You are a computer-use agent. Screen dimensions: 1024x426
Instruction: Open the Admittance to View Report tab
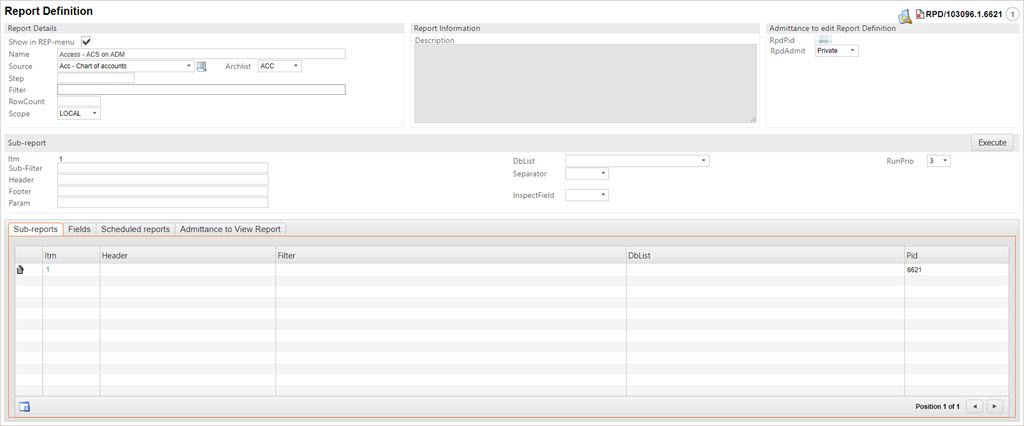[231, 229]
